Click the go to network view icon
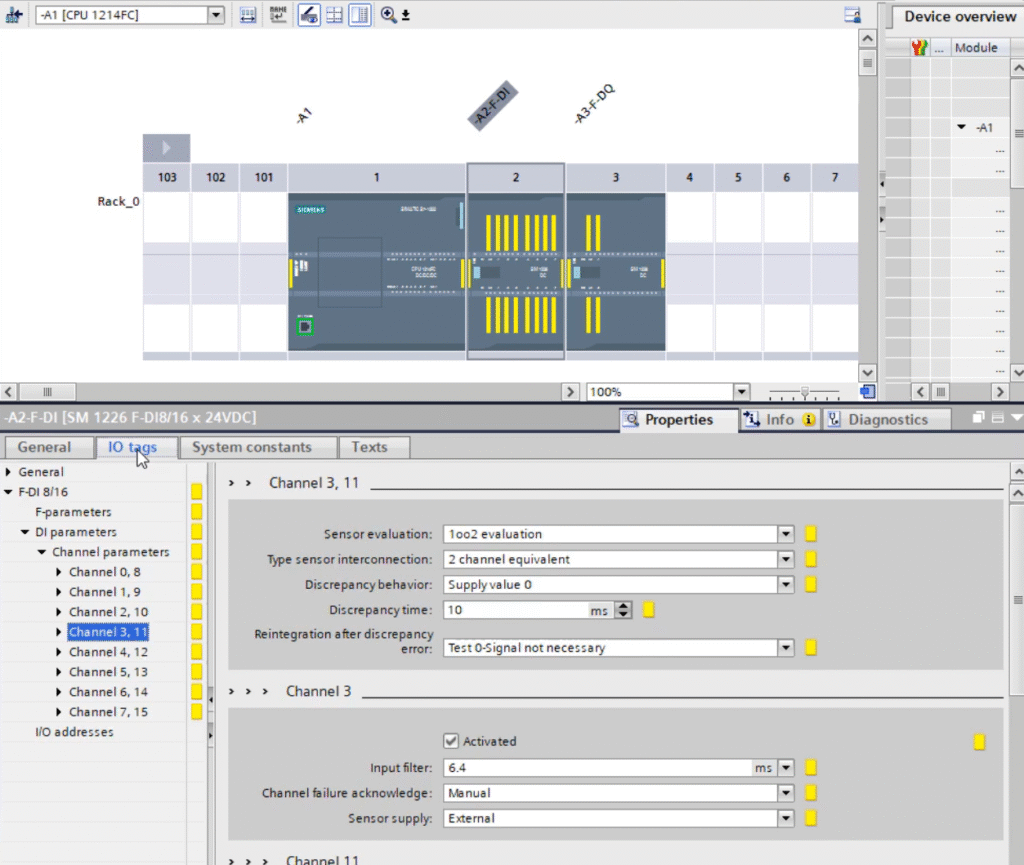The width and height of the screenshot is (1024, 865). (x=14, y=15)
